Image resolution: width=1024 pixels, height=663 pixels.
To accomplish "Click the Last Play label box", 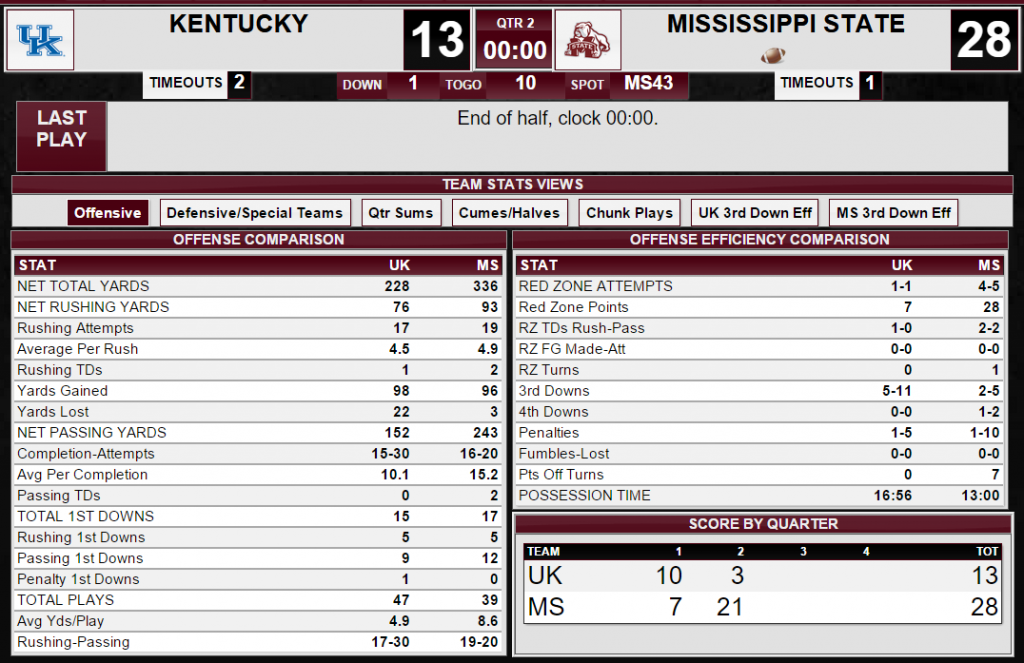I will click(61, 136).
